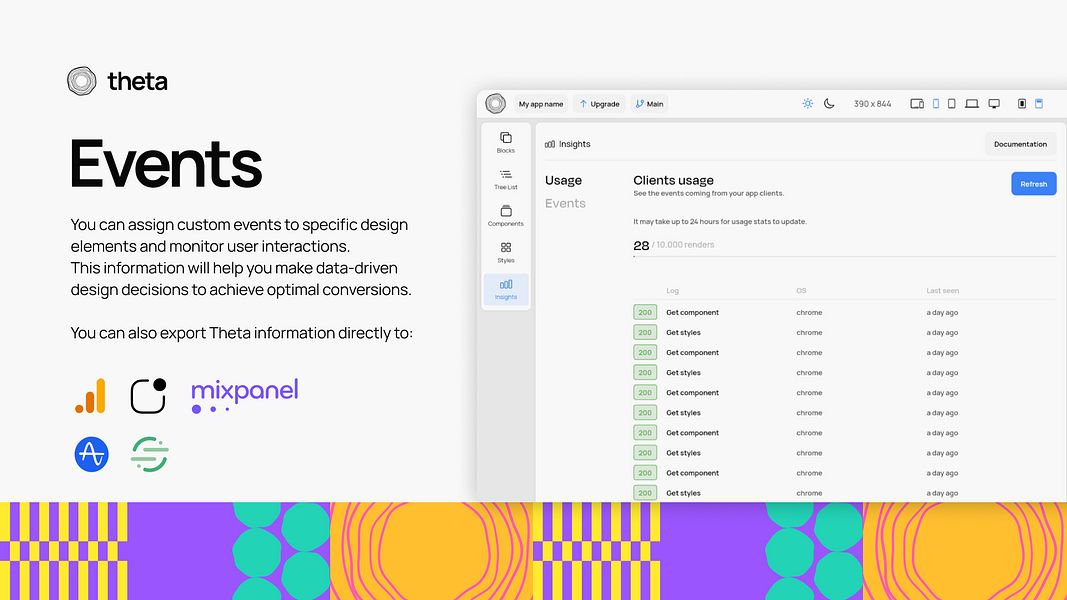Switch to the Usage tab
Image resolution: width=1067 pixels, height=600 pixels.
(x=563, y=180)
